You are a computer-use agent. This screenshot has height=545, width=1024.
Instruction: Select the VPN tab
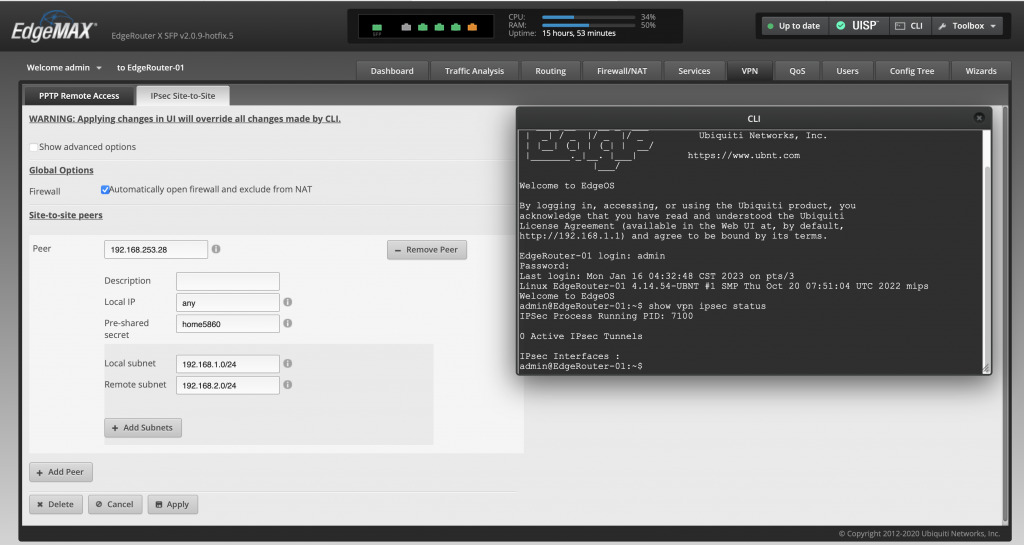pyautogui.click(x=750, y=70)
